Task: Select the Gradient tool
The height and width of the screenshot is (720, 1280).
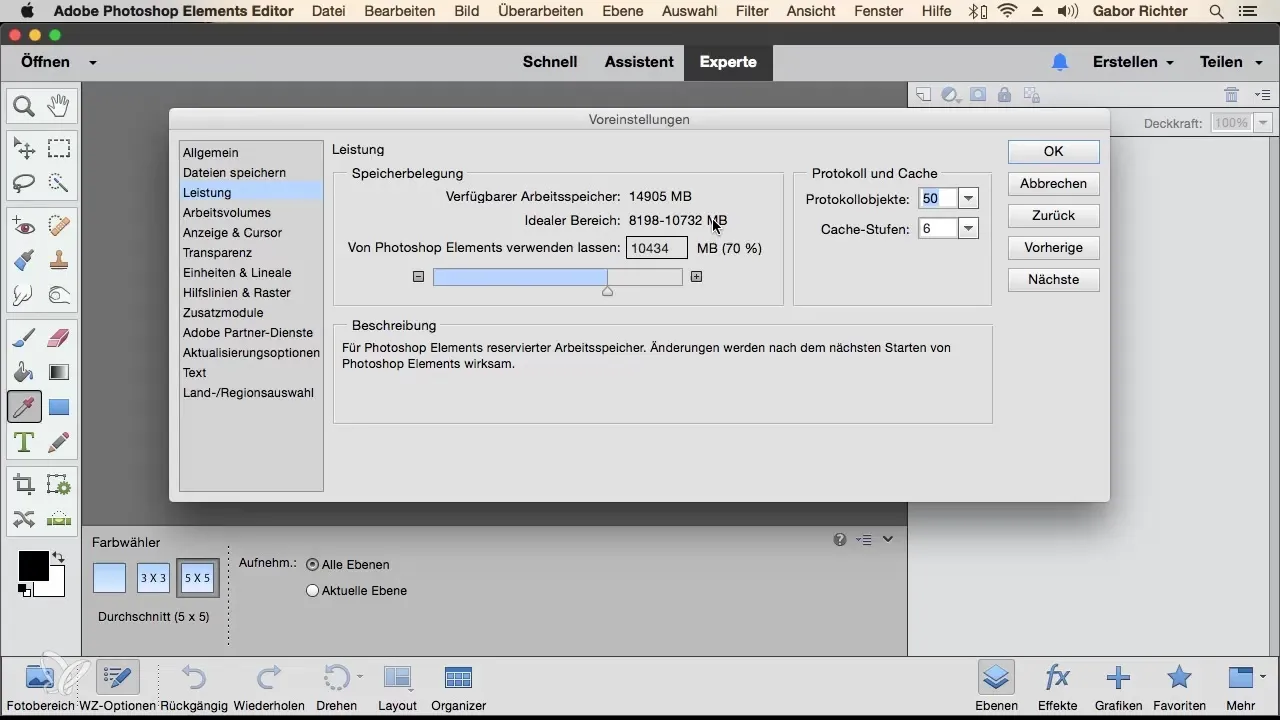Action: point(59,373)
